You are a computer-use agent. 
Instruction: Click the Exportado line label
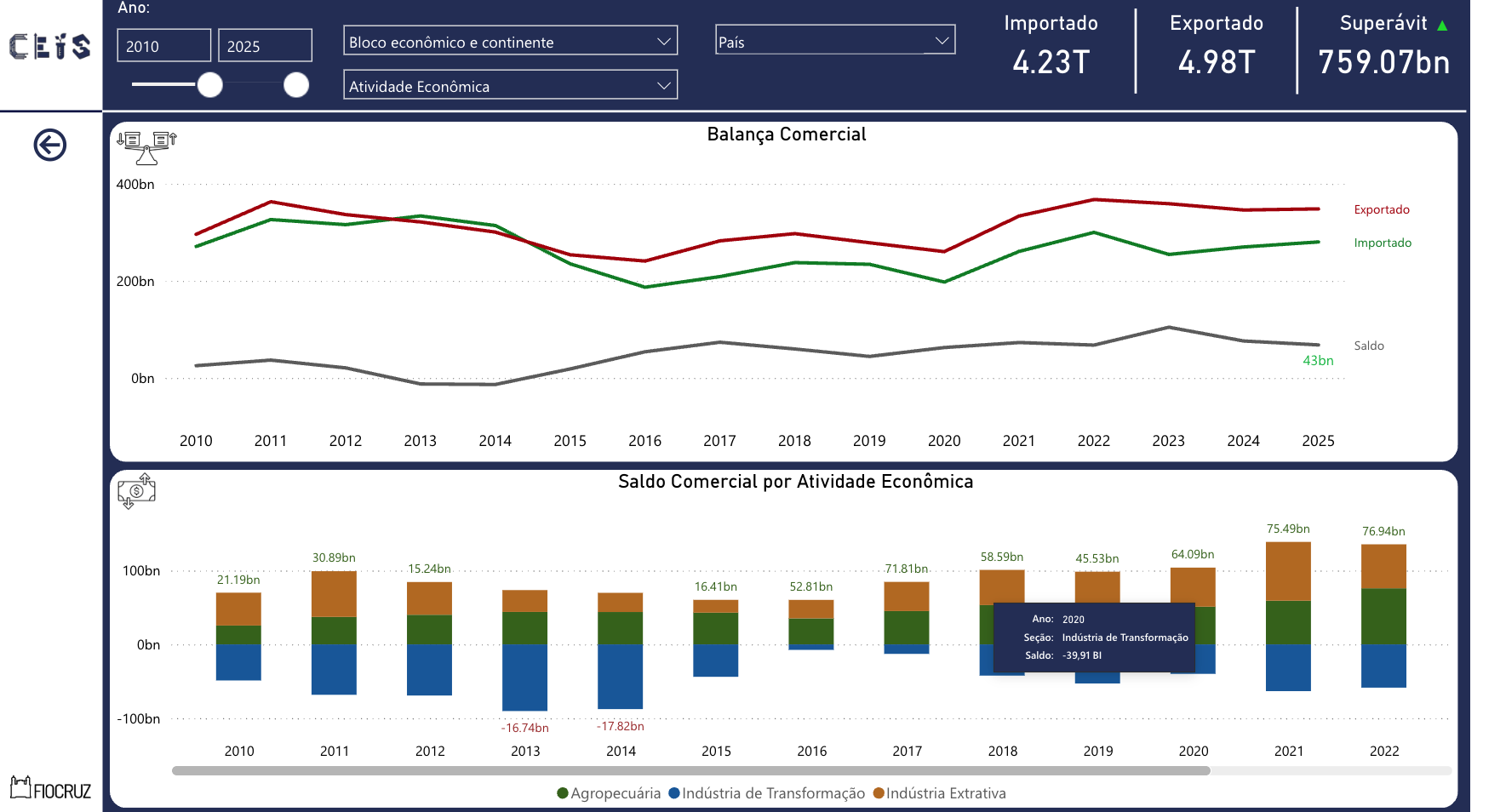point(1382,209)
